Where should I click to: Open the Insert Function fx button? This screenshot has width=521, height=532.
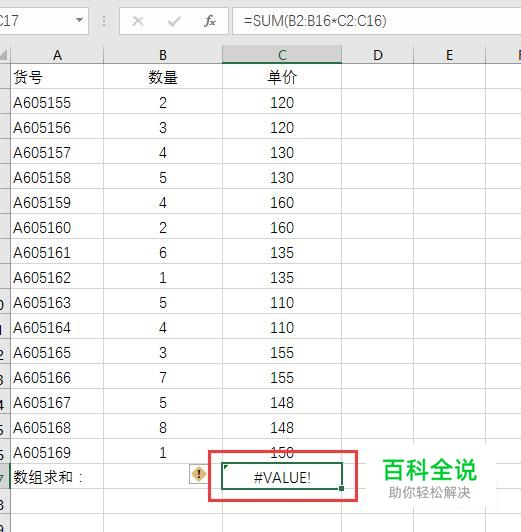[x=210, y=21]
